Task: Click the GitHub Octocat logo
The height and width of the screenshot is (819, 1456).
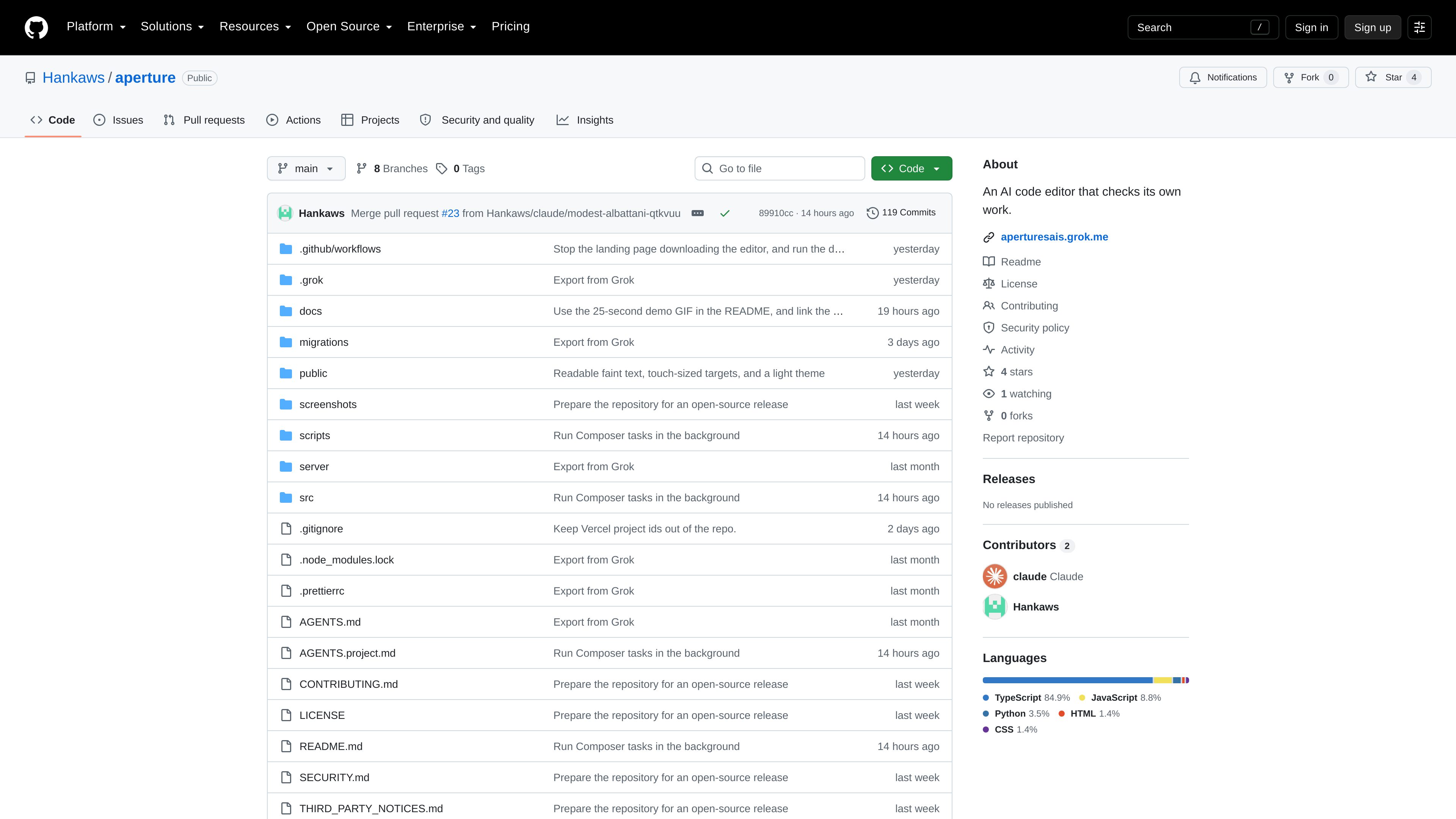Action: 36,27
